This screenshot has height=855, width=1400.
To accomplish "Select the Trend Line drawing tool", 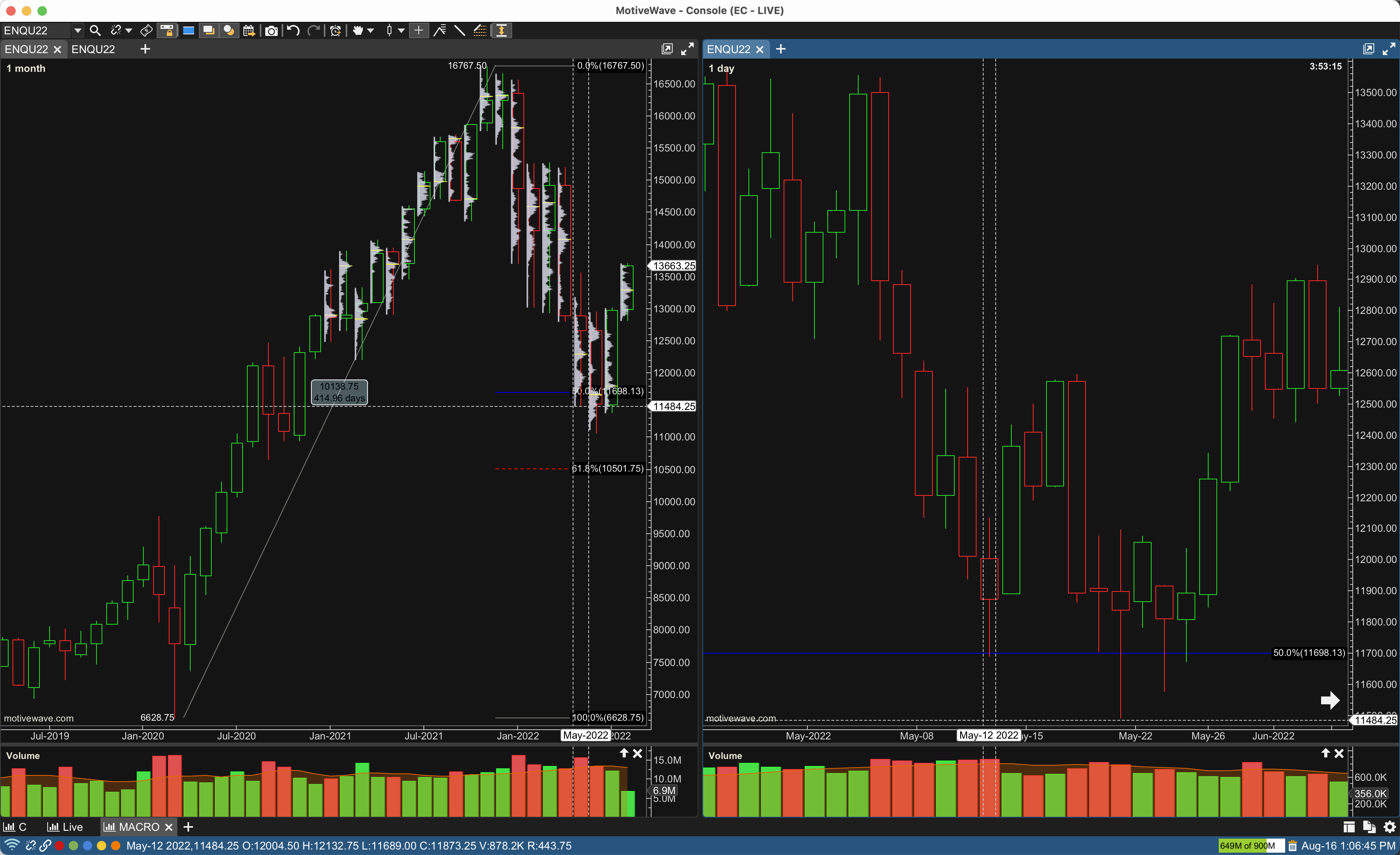I will tap(459, 31).
